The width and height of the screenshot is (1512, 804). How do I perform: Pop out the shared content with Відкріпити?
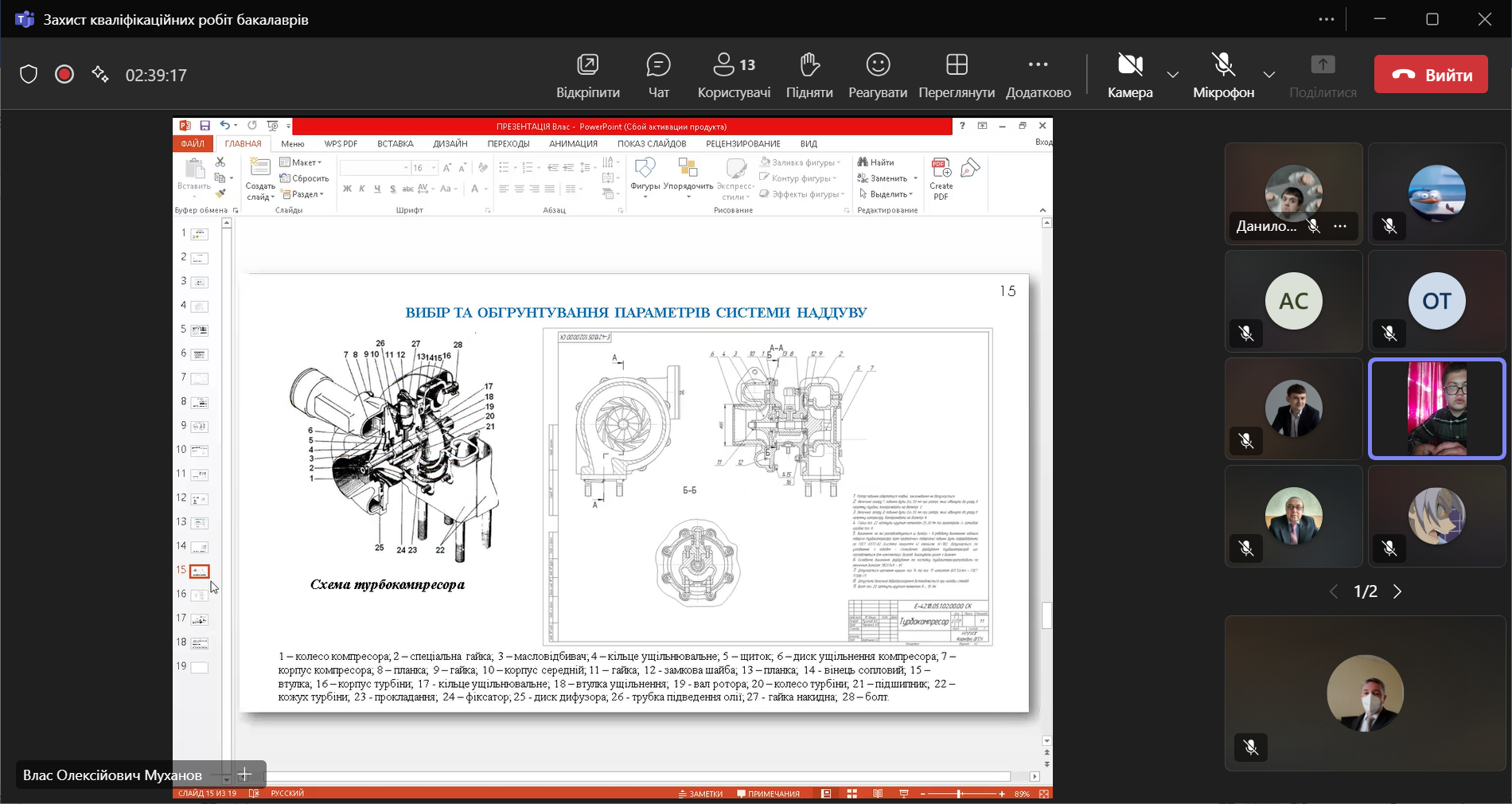[x=587, y=75]
